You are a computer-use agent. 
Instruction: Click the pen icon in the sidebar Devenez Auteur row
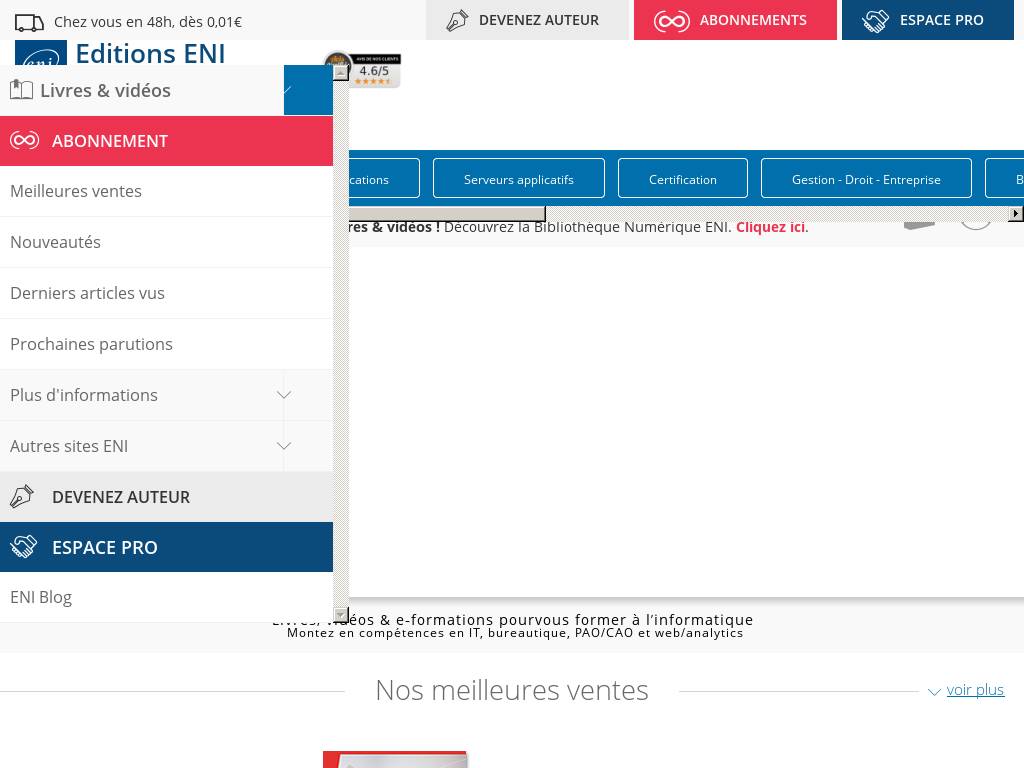(x=22, y=497)
